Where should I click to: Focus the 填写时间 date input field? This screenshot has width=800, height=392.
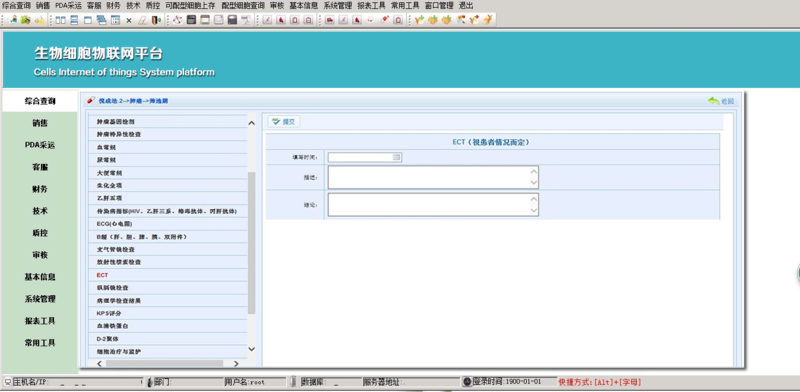365,157
